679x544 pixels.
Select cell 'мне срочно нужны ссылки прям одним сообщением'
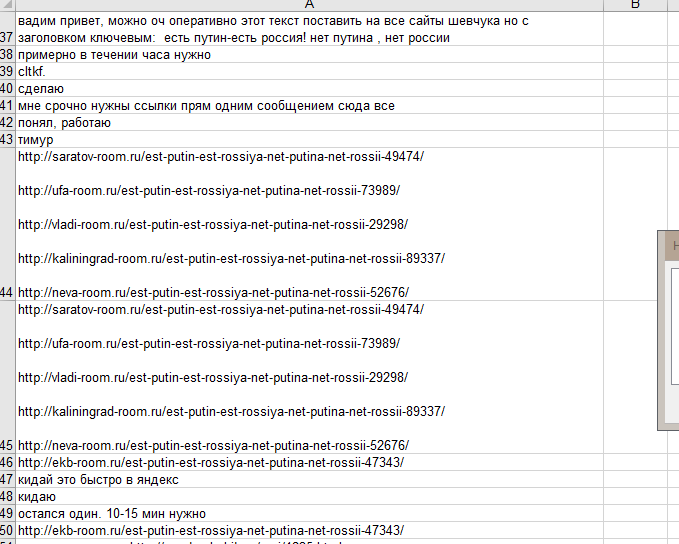click(310, 106)
